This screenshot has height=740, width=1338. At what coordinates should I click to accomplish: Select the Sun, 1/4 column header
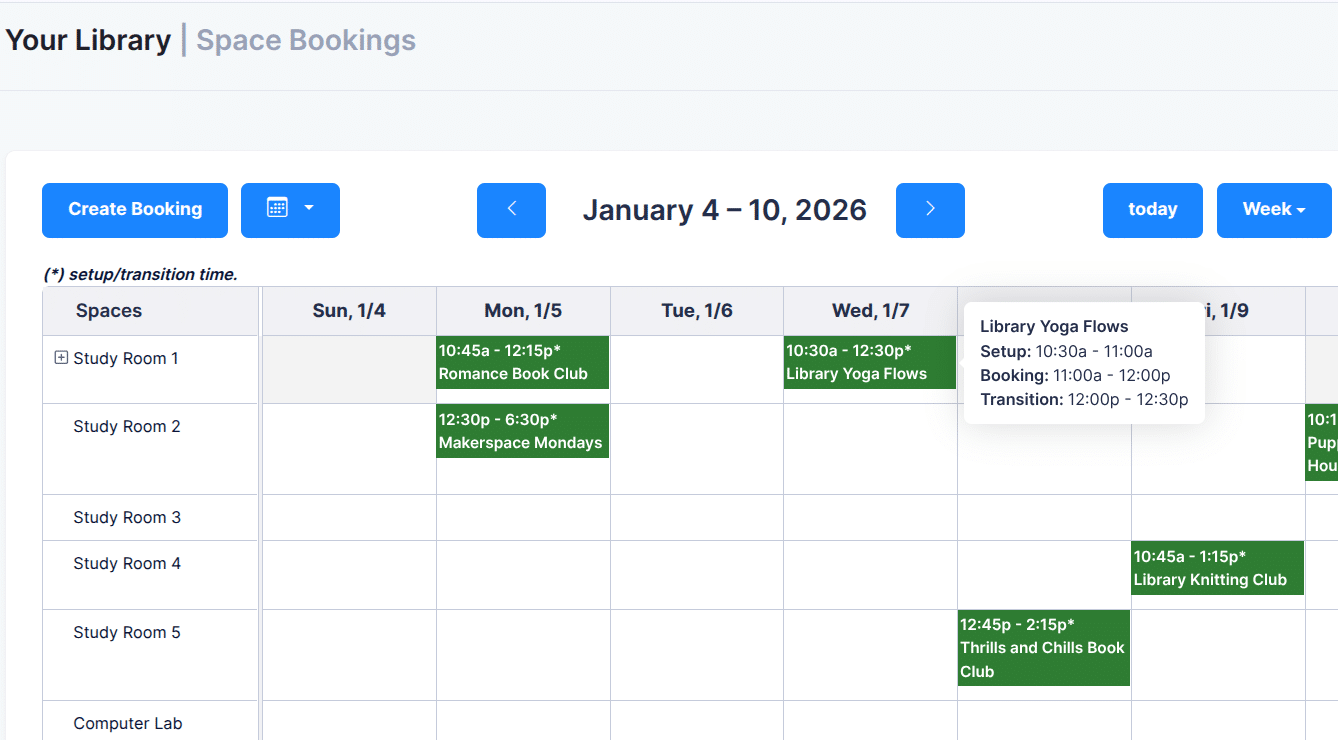coord(349,311)
